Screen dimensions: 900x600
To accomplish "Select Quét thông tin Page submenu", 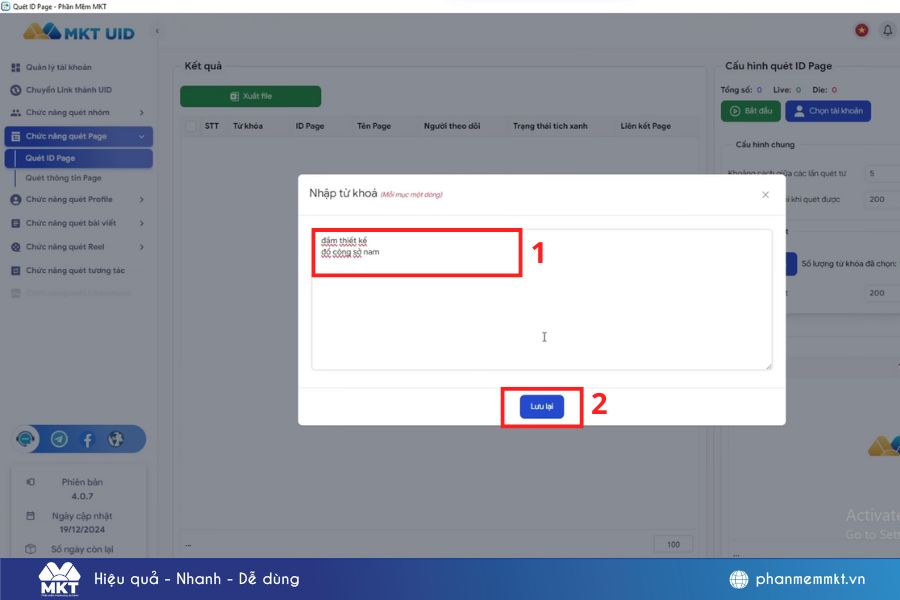I will 63,178.
